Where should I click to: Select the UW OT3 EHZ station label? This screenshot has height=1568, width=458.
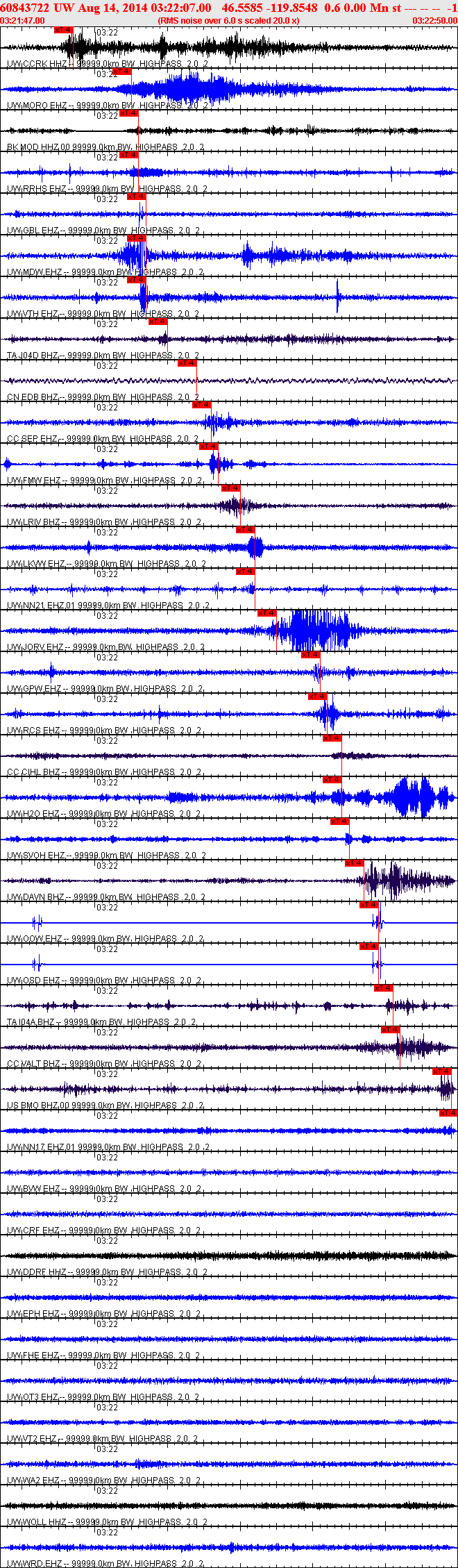pyautogui.click(x=103, y=1397)
